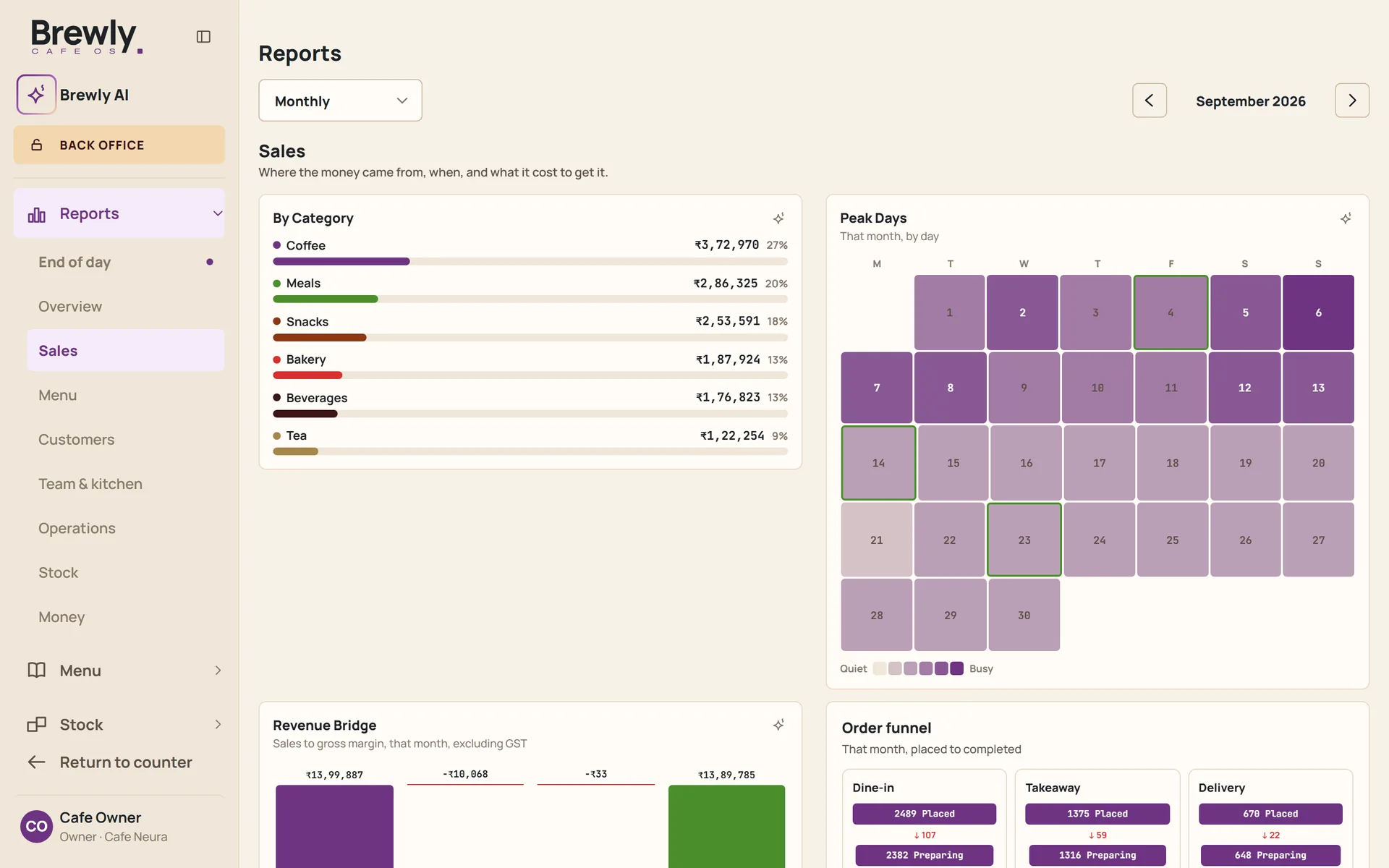Click the lightest Quiet legend swatch

tap(880, 668)
